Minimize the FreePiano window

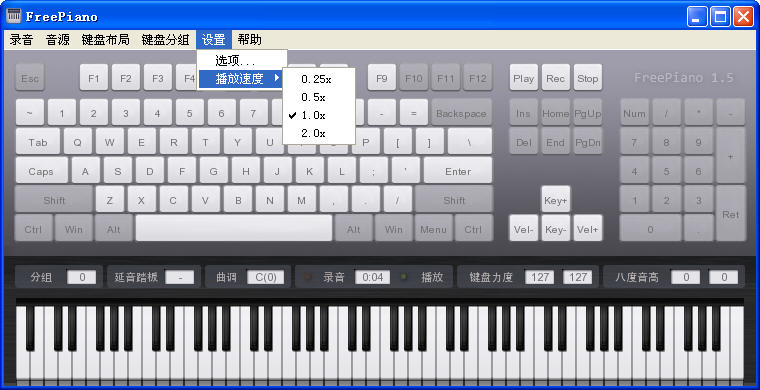click(698, 17)
